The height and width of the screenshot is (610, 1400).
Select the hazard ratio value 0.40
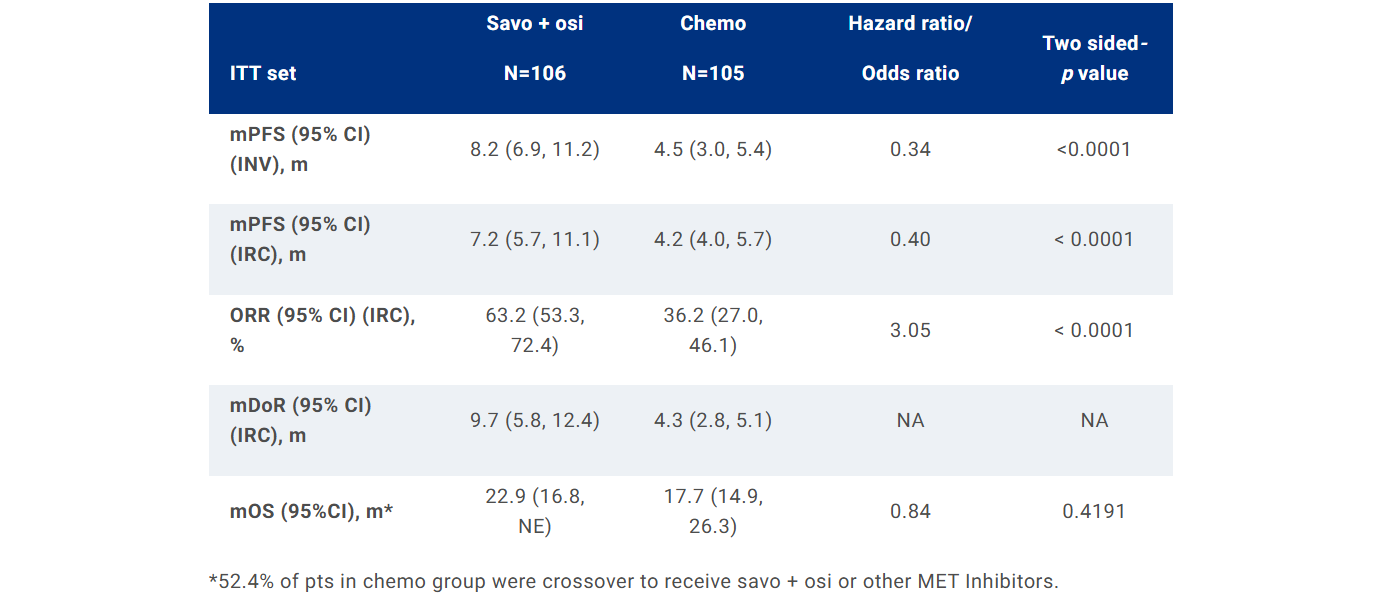910,239
